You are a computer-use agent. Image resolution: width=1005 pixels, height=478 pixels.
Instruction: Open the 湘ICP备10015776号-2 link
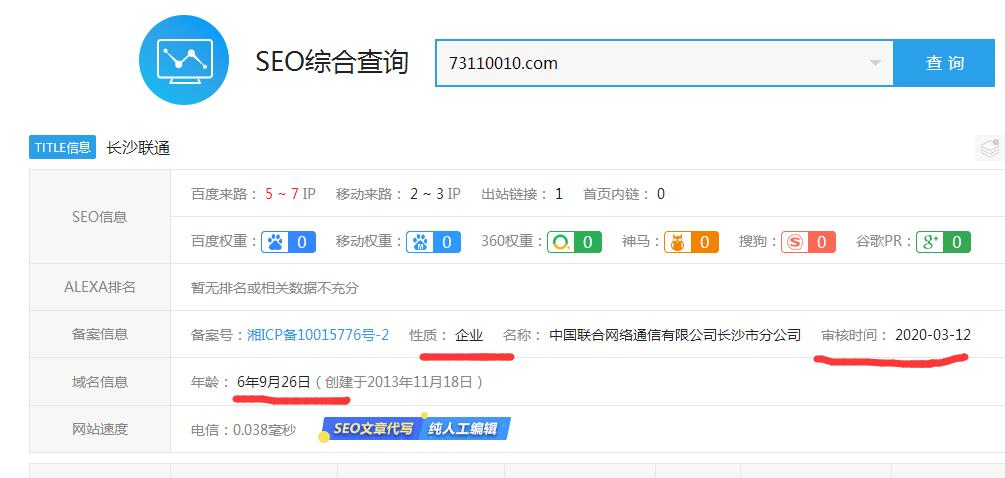(318, 334)
